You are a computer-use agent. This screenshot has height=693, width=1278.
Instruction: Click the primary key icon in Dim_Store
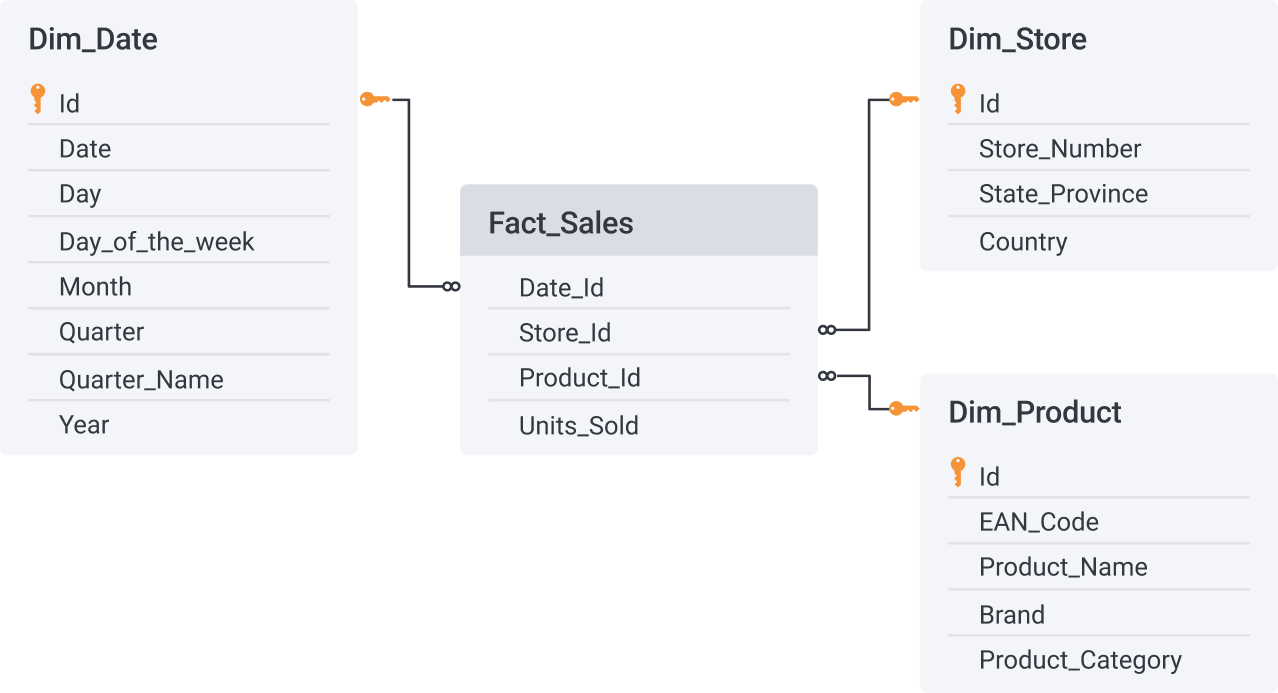[958, 99]
